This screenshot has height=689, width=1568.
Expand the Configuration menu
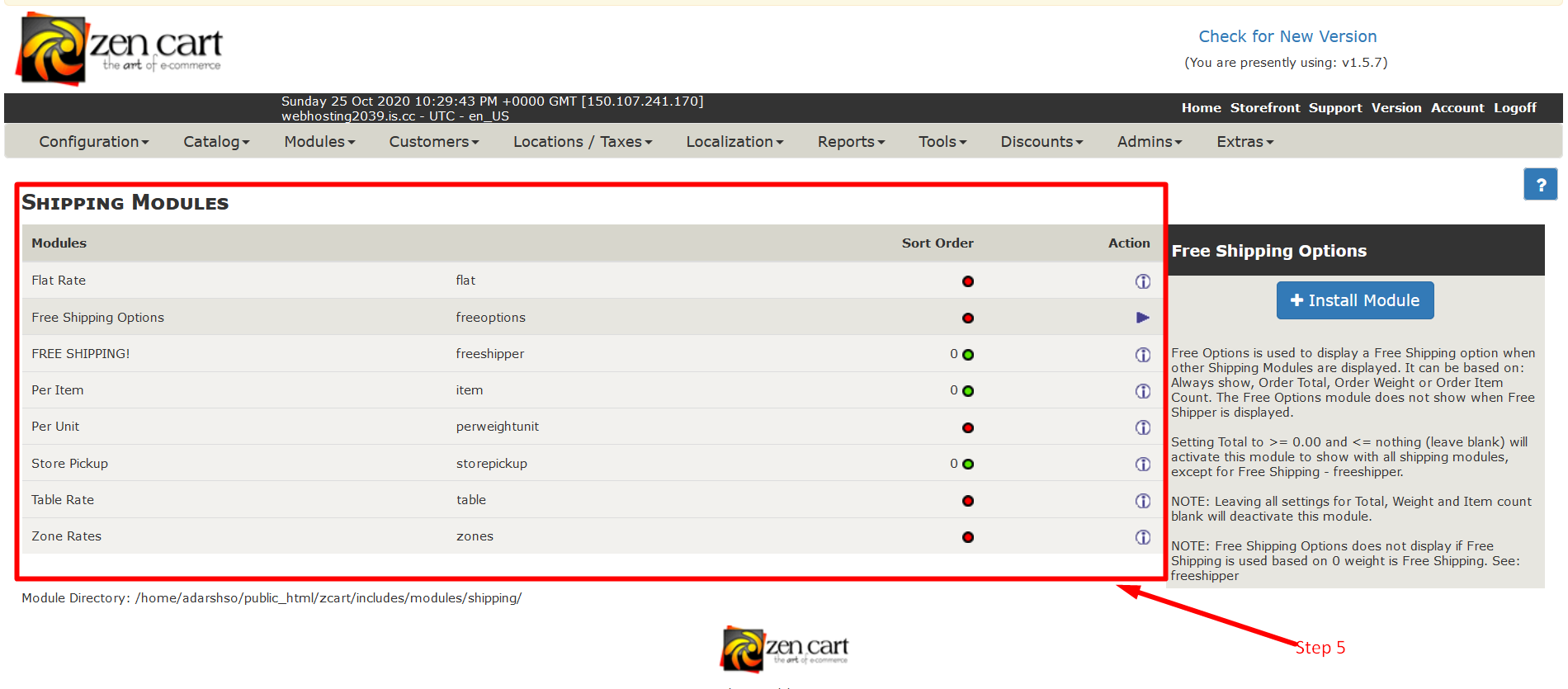click(x=94, y=142)
